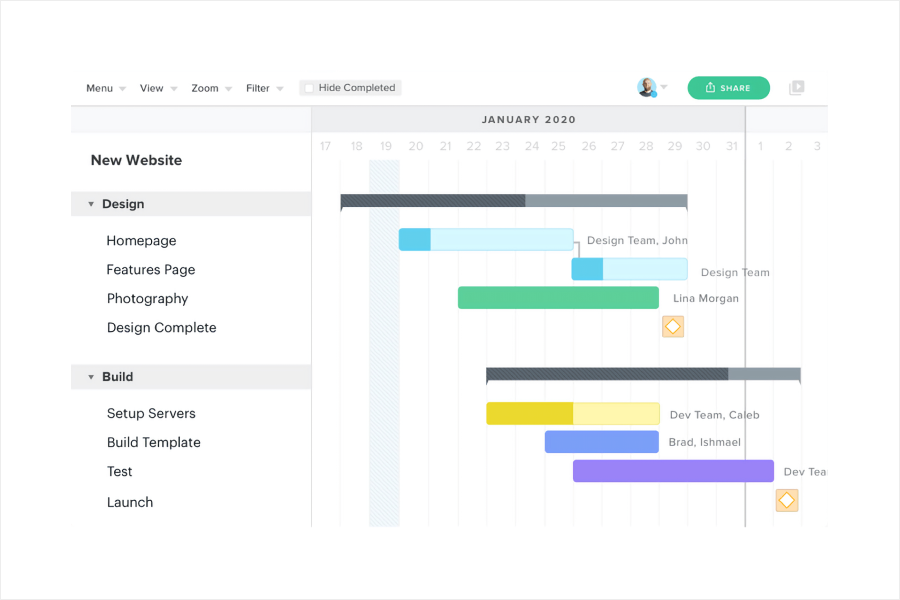Viewport: 900px width, 600px height.
Task: Select the green Photography task bar
Action: point(558,297)
